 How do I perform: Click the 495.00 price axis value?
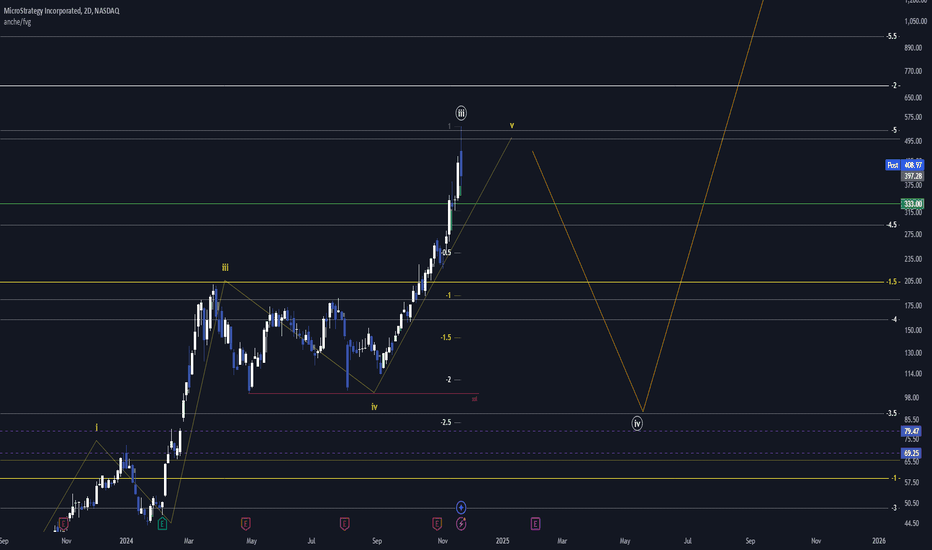[913, 142]
